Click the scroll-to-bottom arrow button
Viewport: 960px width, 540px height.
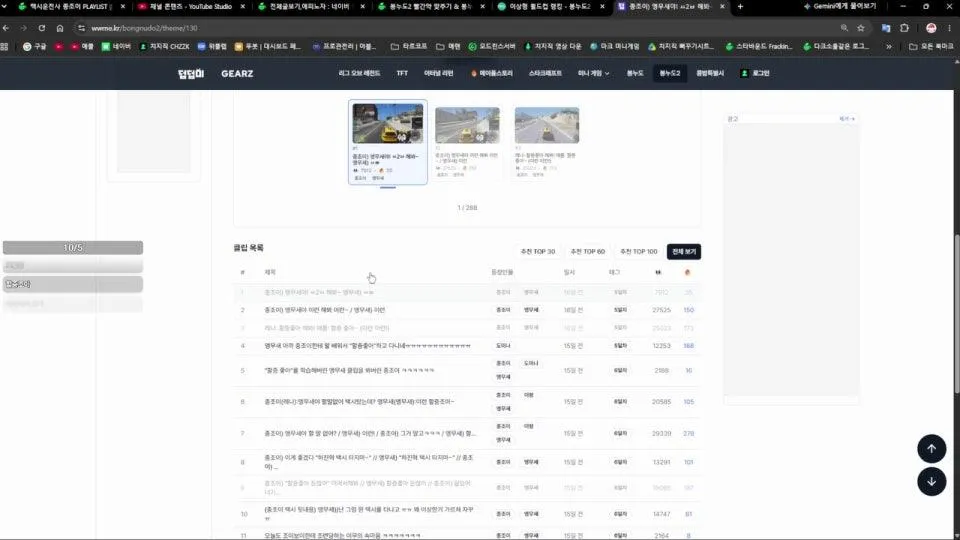tap(931, 482)
